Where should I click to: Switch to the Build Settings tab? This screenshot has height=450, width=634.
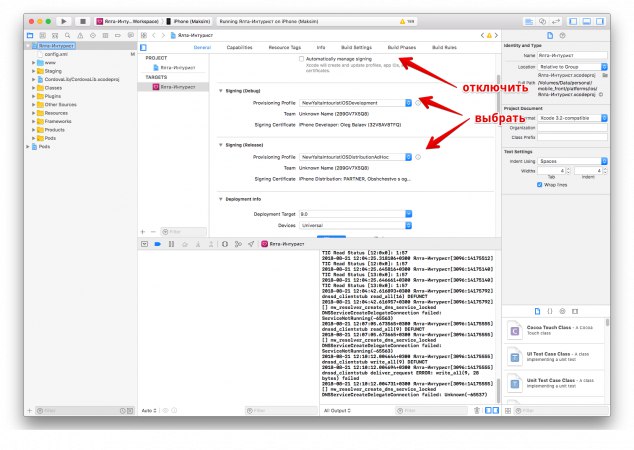[356, 48]
